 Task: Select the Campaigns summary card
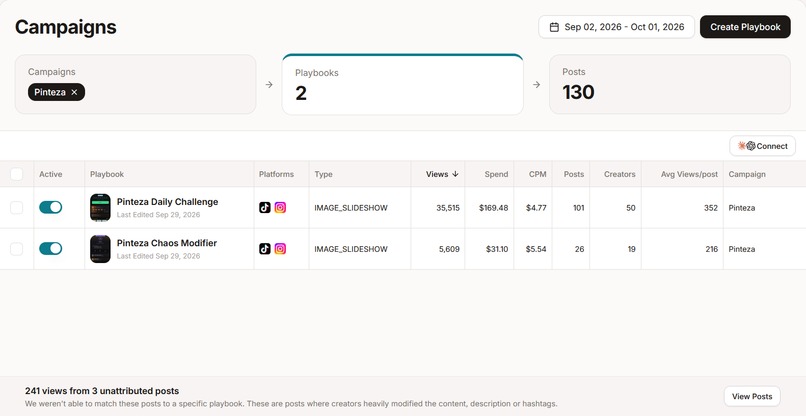(x=135, y=84)
